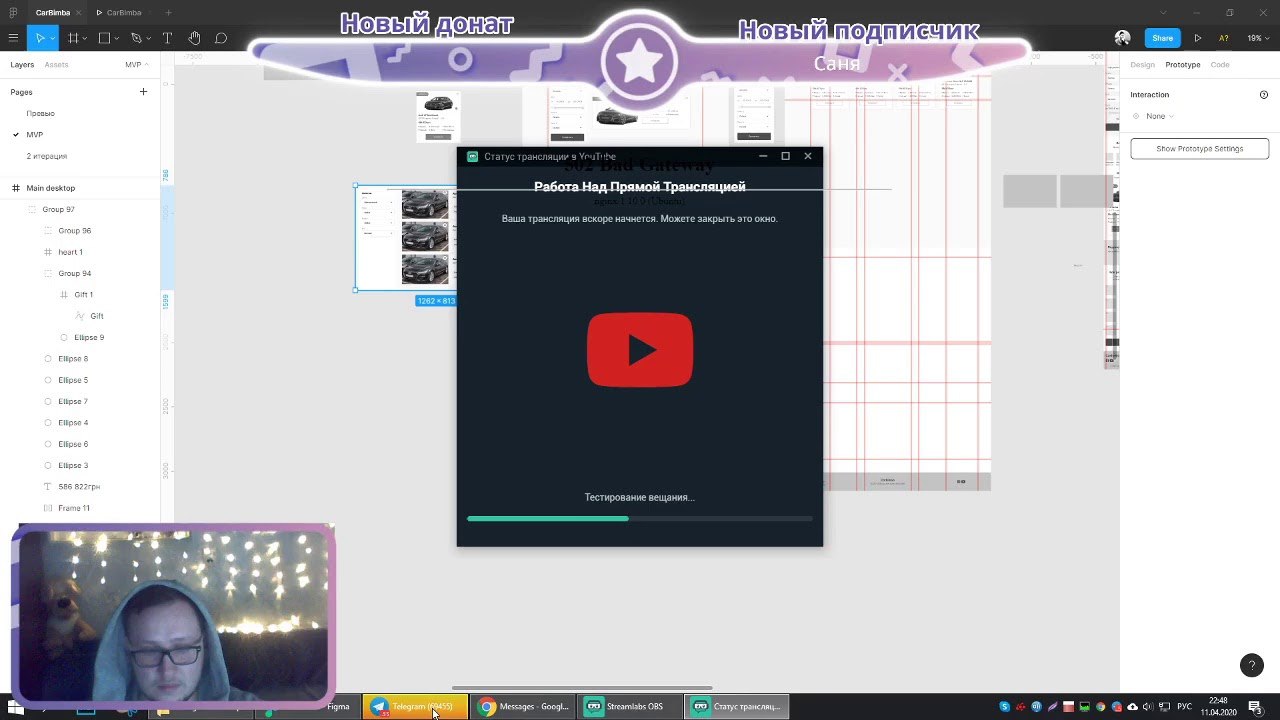Open the Figma hamburger main menu
The image size is (1280, 720).
point(13,38)
